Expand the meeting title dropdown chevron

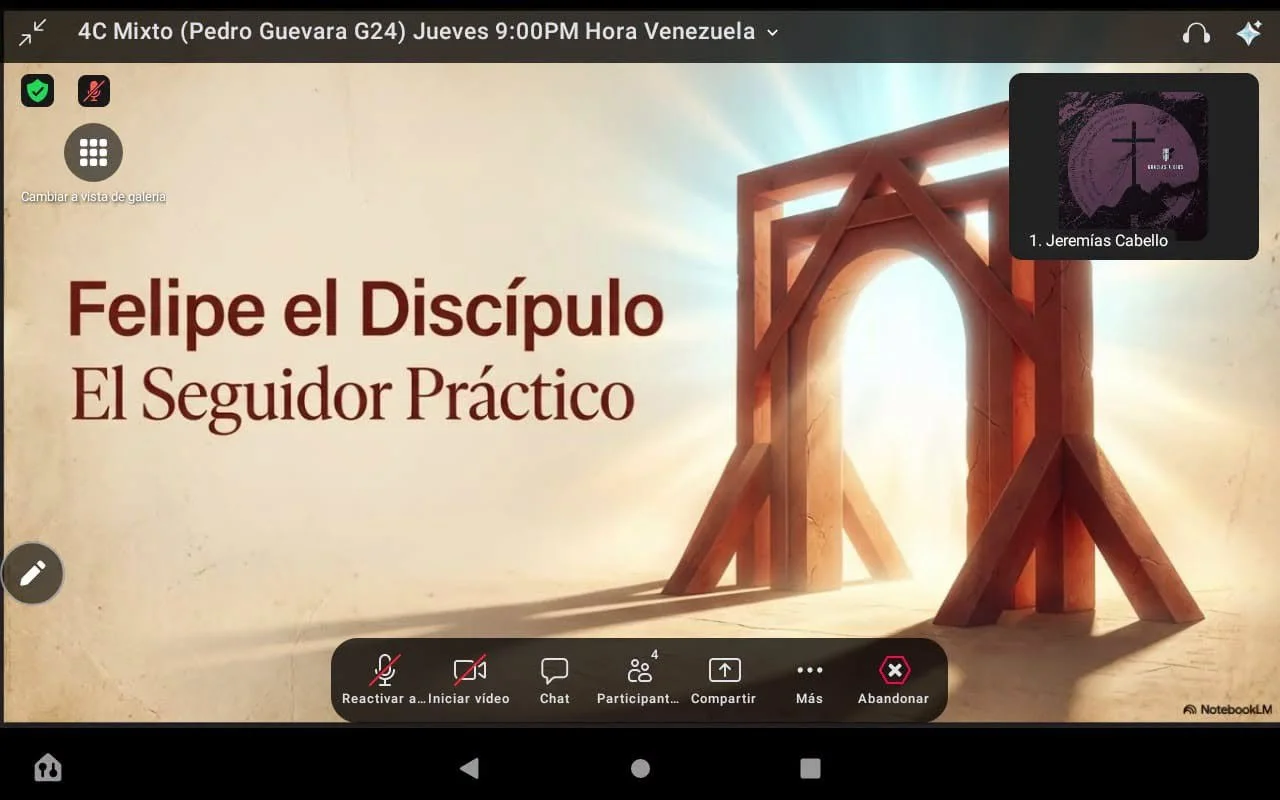click(772, 33)
